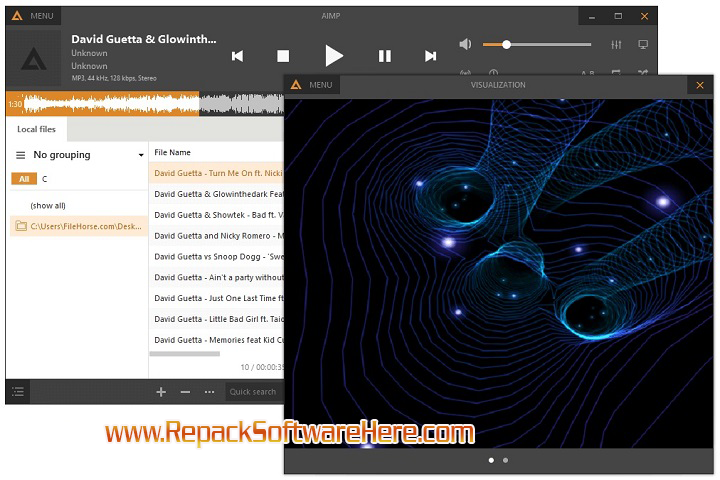Screen dimensions: 720x480
Task: Switch to the Local files tab
Action: [36, 129]
